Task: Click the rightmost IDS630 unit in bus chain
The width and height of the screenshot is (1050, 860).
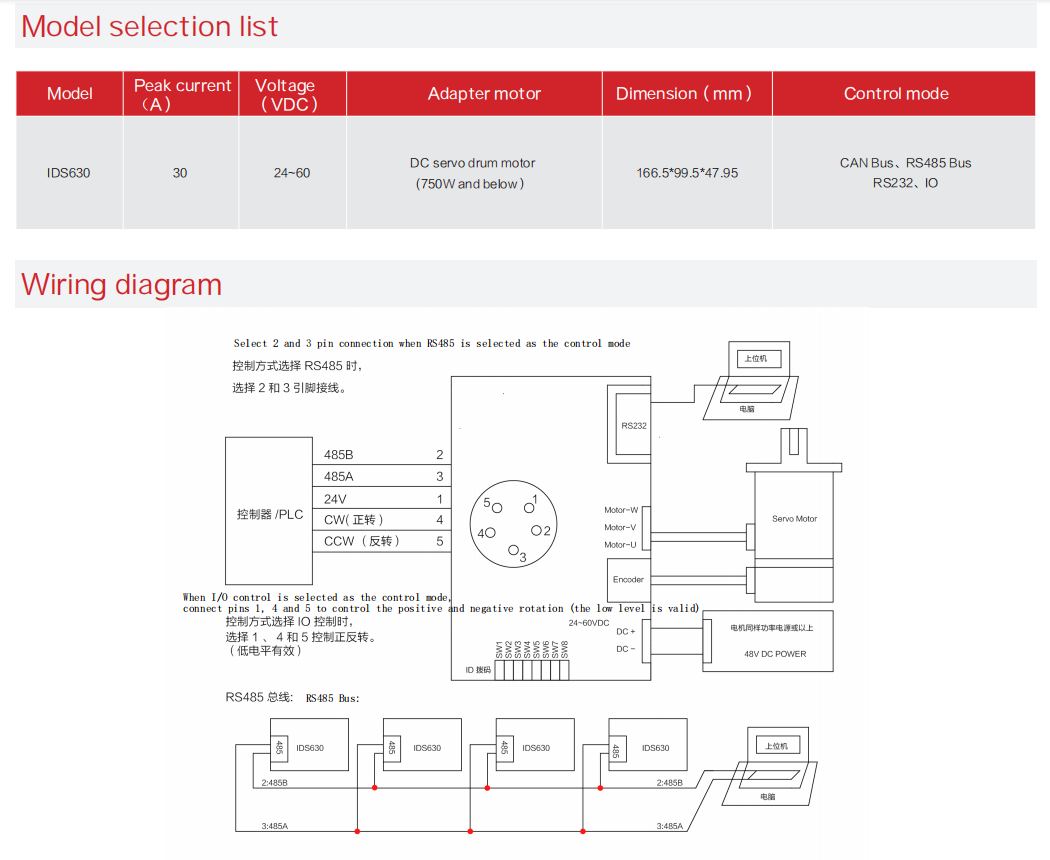Action: (x=648, y=747)
